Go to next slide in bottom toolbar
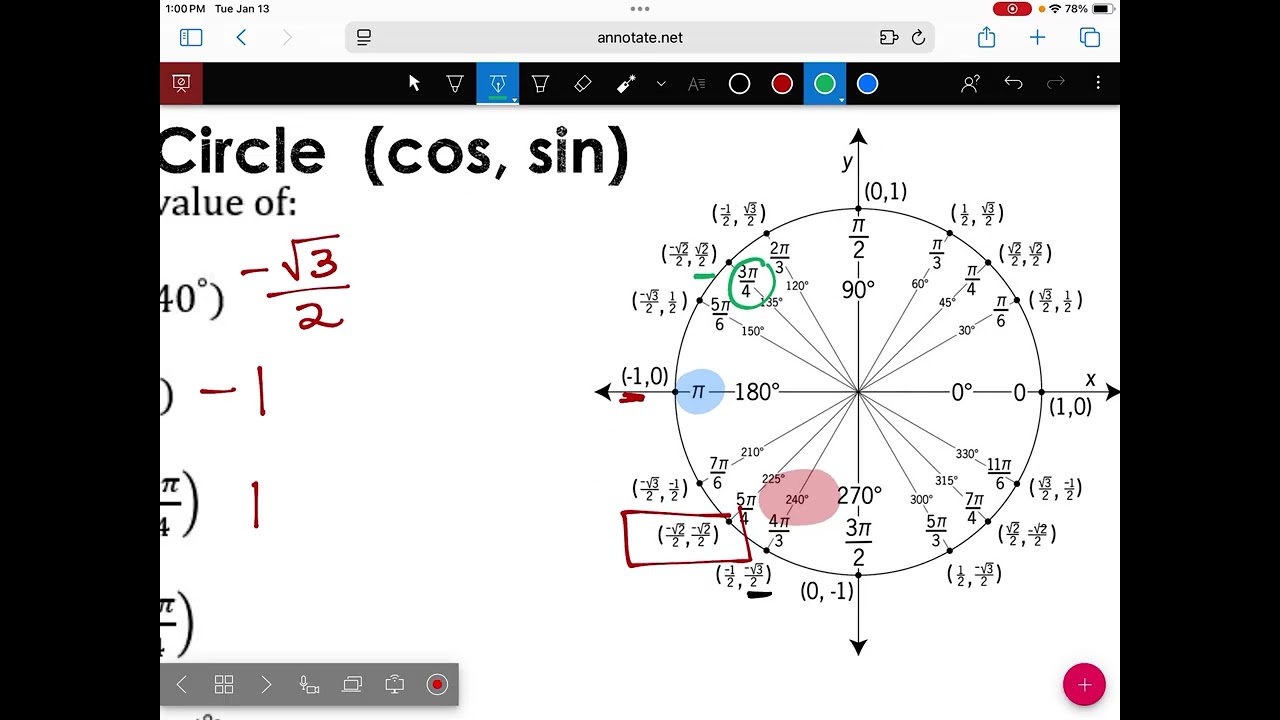1280x720 pixels. pyautogui.click(x=266, y=684)
